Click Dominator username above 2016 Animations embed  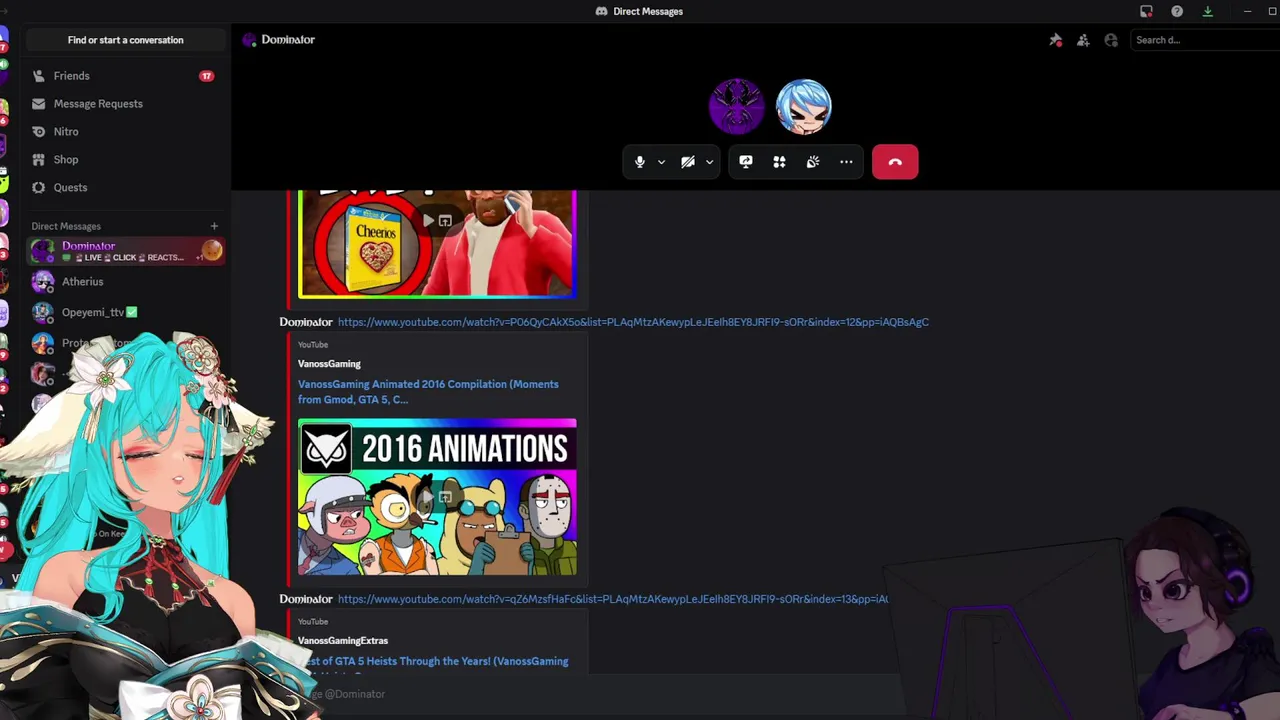click(306, 322)
